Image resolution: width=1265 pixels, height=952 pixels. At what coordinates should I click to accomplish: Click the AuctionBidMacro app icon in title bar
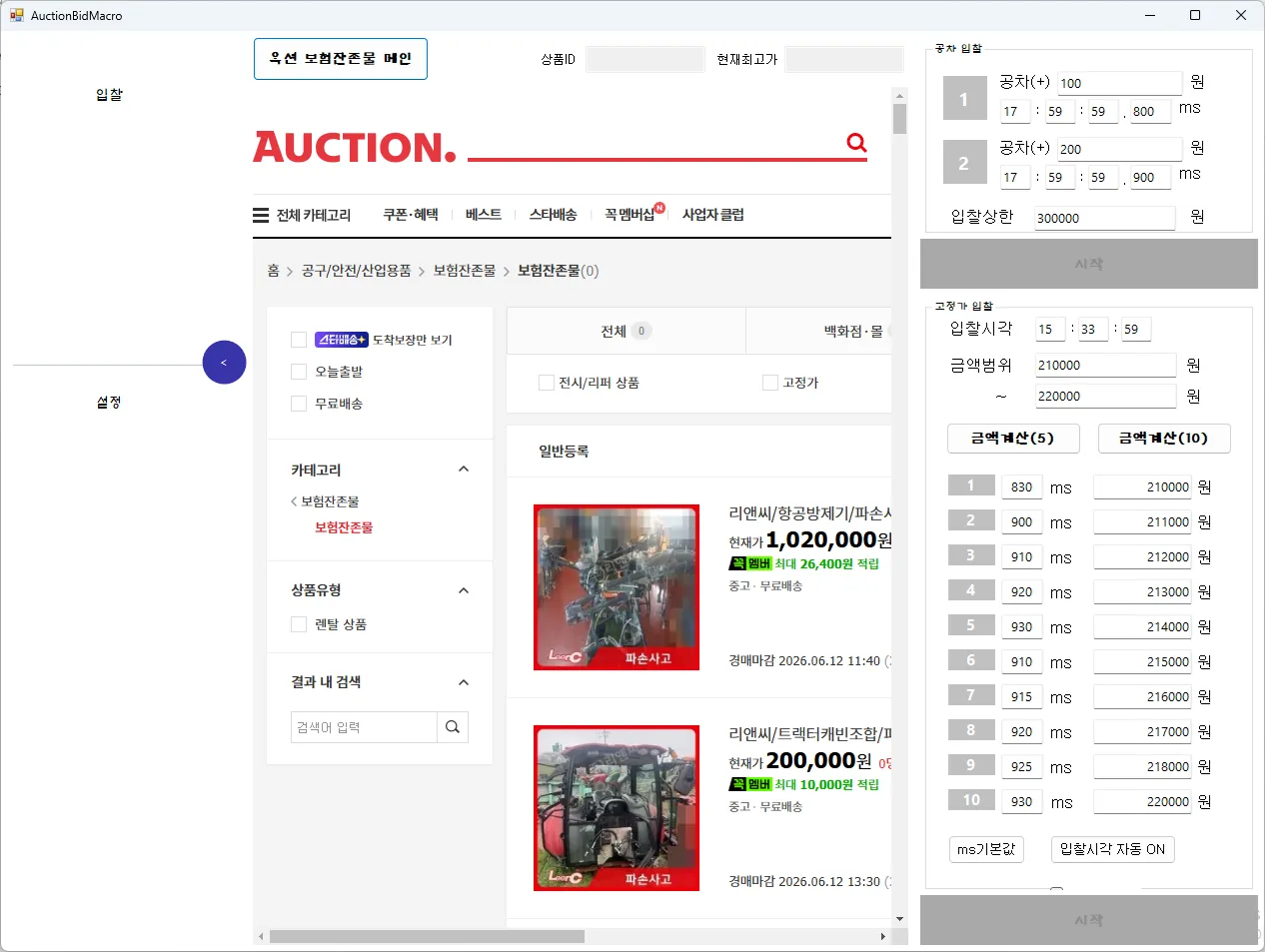coord(16,15)
